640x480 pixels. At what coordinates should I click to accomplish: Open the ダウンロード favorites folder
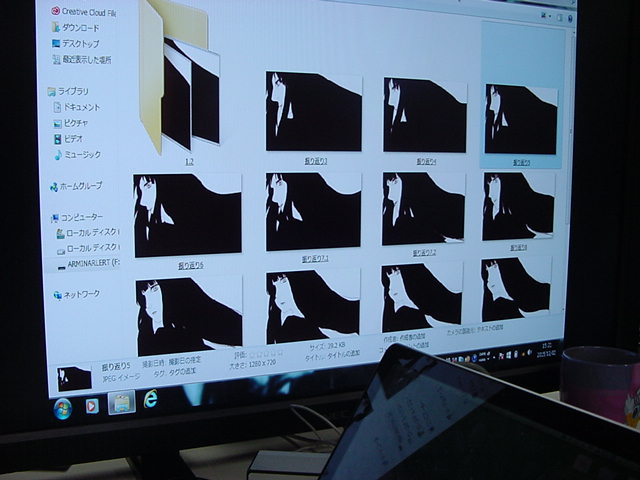click(x=76, y=28)
